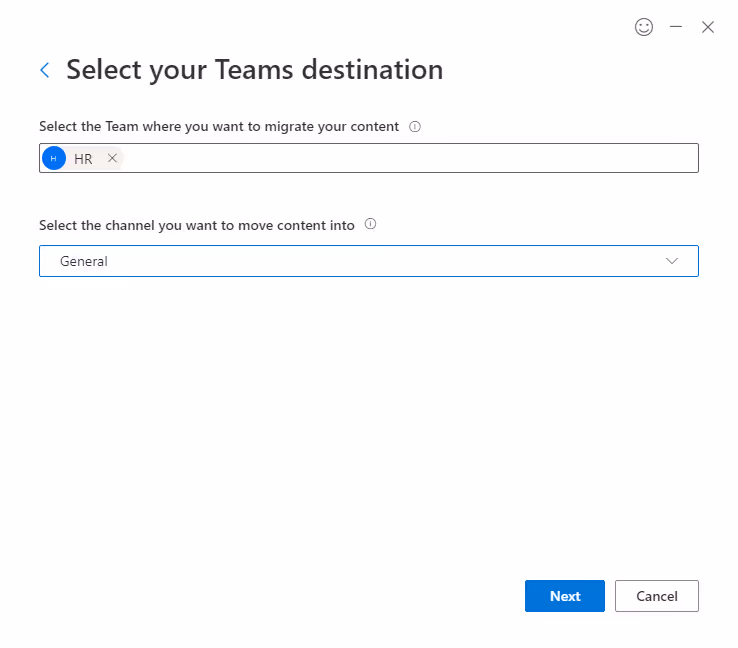Image resolution: width=738 pixels, height=648 pixels.
Task: Click the HR team name text
Action: pyautogui.click(x=83, y=159)
